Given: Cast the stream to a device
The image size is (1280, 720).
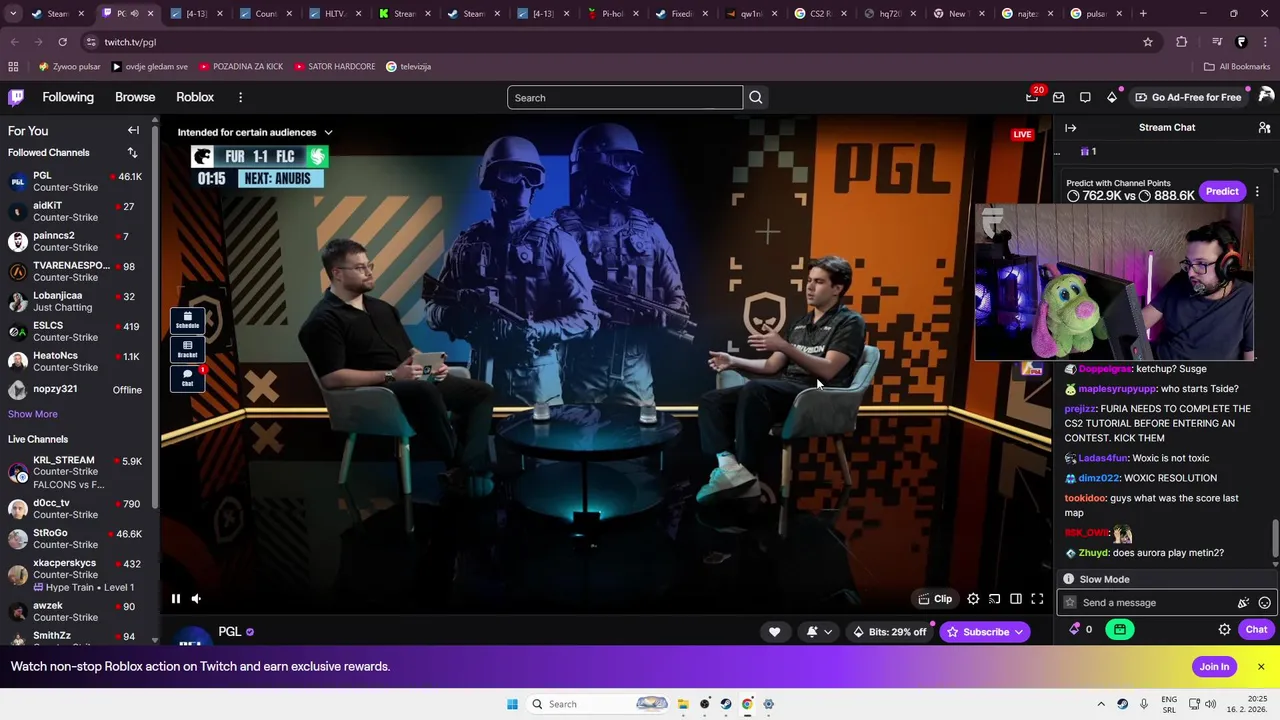Looking at the screenshot, I should [x=994, y=599].
